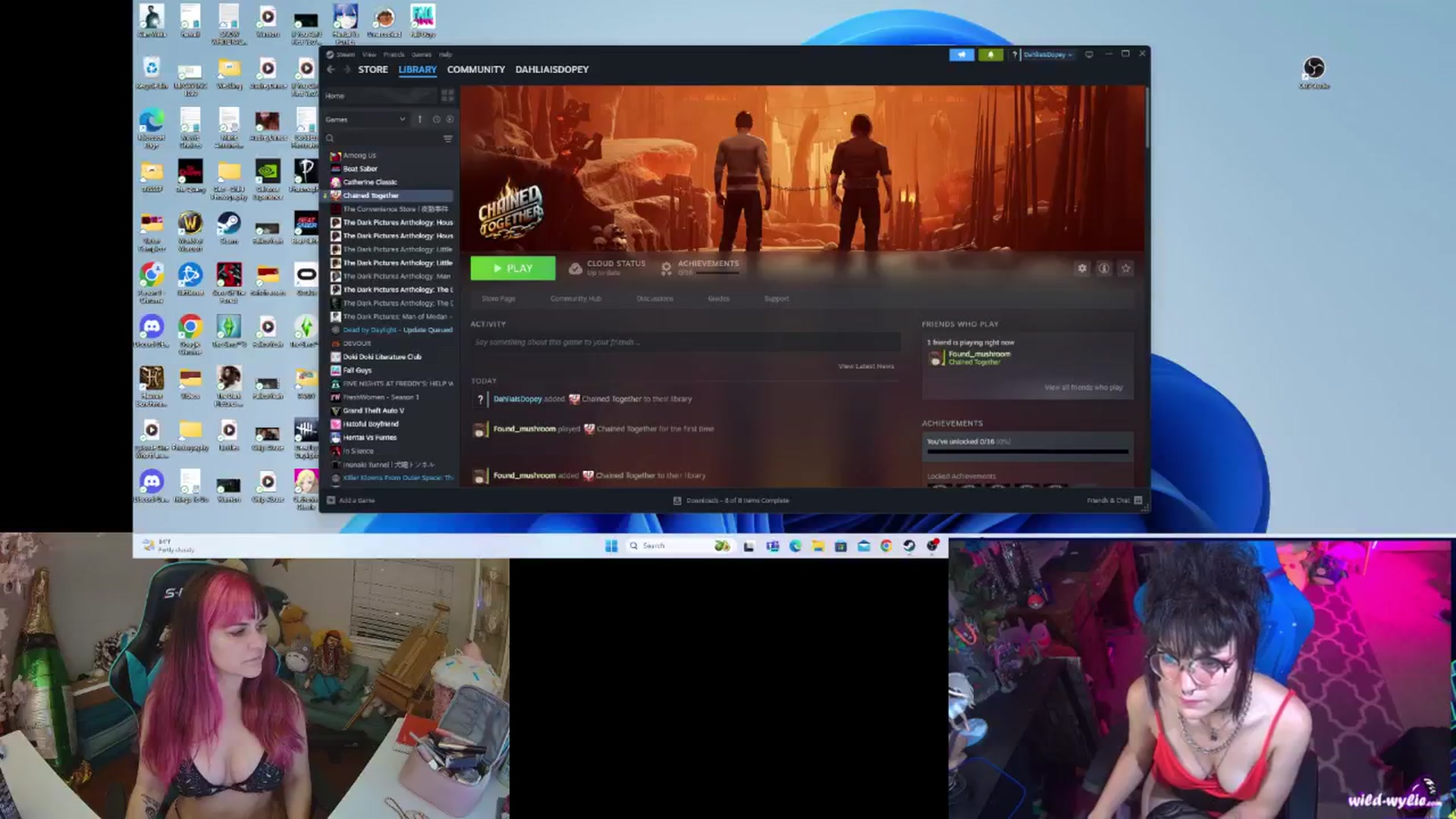
Task: Open the Store Page link
Action: click(x=498, y=299)
